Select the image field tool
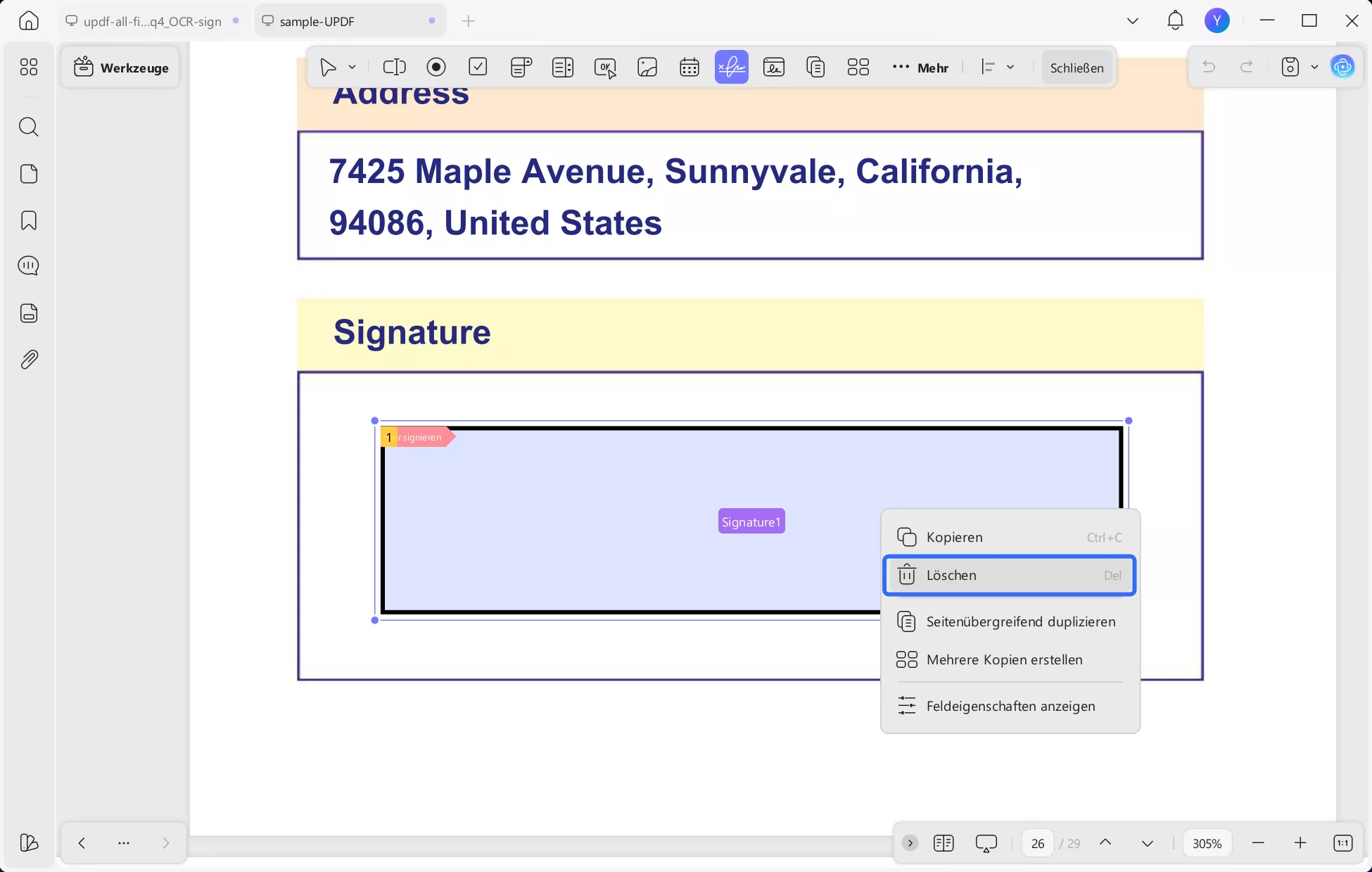 click(x=647, y=68)
